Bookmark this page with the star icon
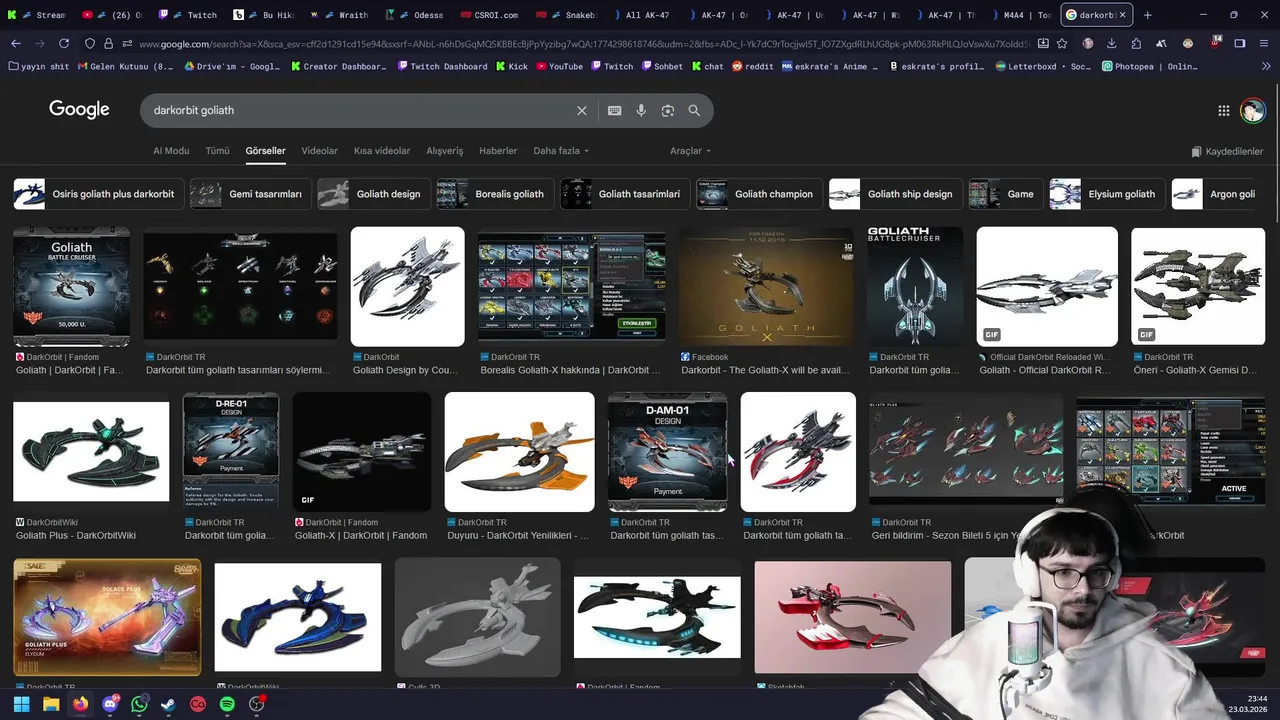The width and height of the screenshot is (1280, 720). tap(1062, 44)
